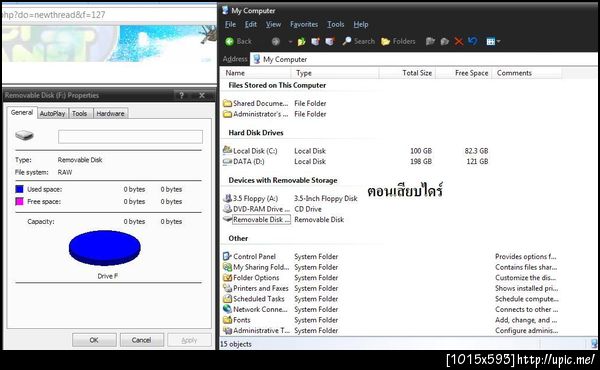Select the Printers and Faxes icon
600x370 pixels.
point(227,288)
